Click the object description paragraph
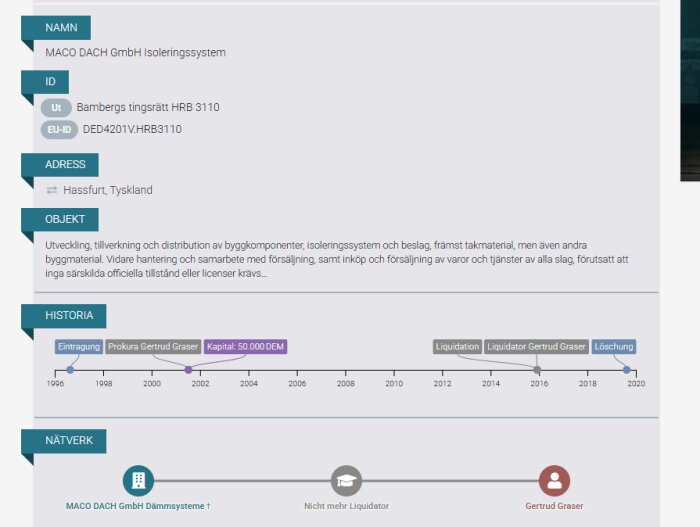The width and height of the screenshot is (700, 527). [x=337, y=259]
